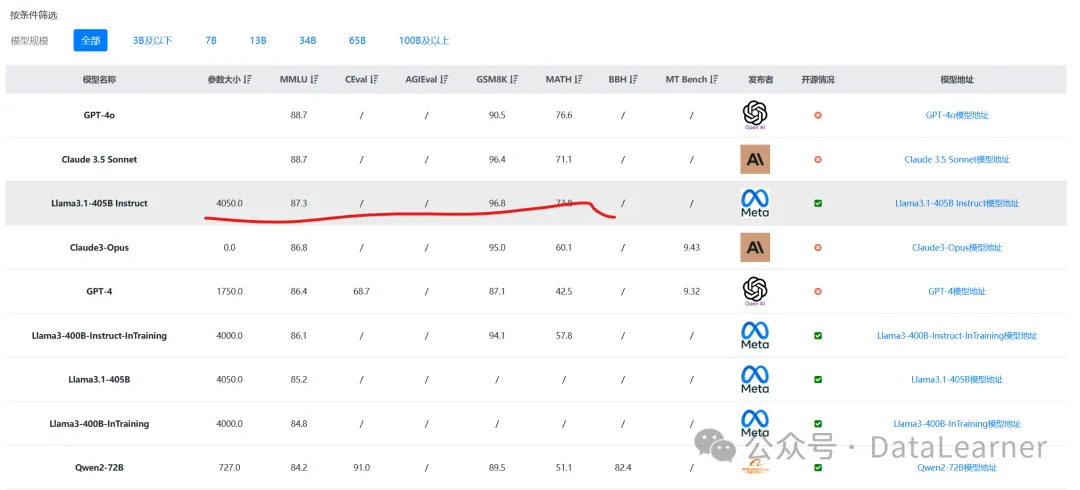Click the 模型地址 column header
Image resolution: width=1080 pixels, height=490 pixels.
(957, 80)
